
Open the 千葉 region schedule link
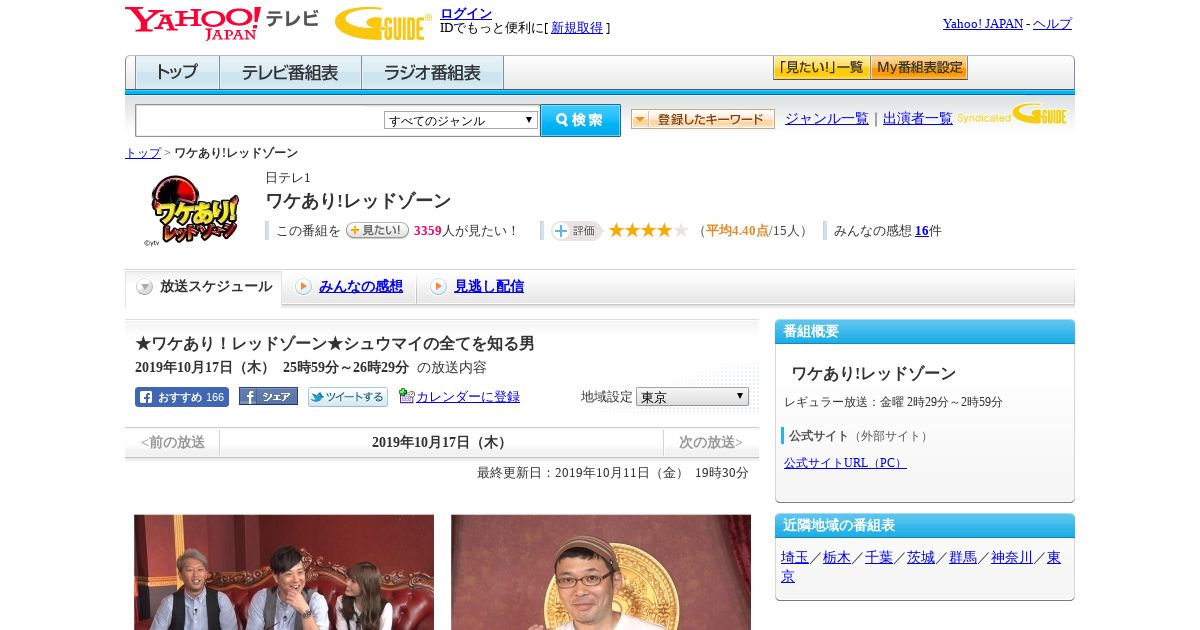point(879,558)
